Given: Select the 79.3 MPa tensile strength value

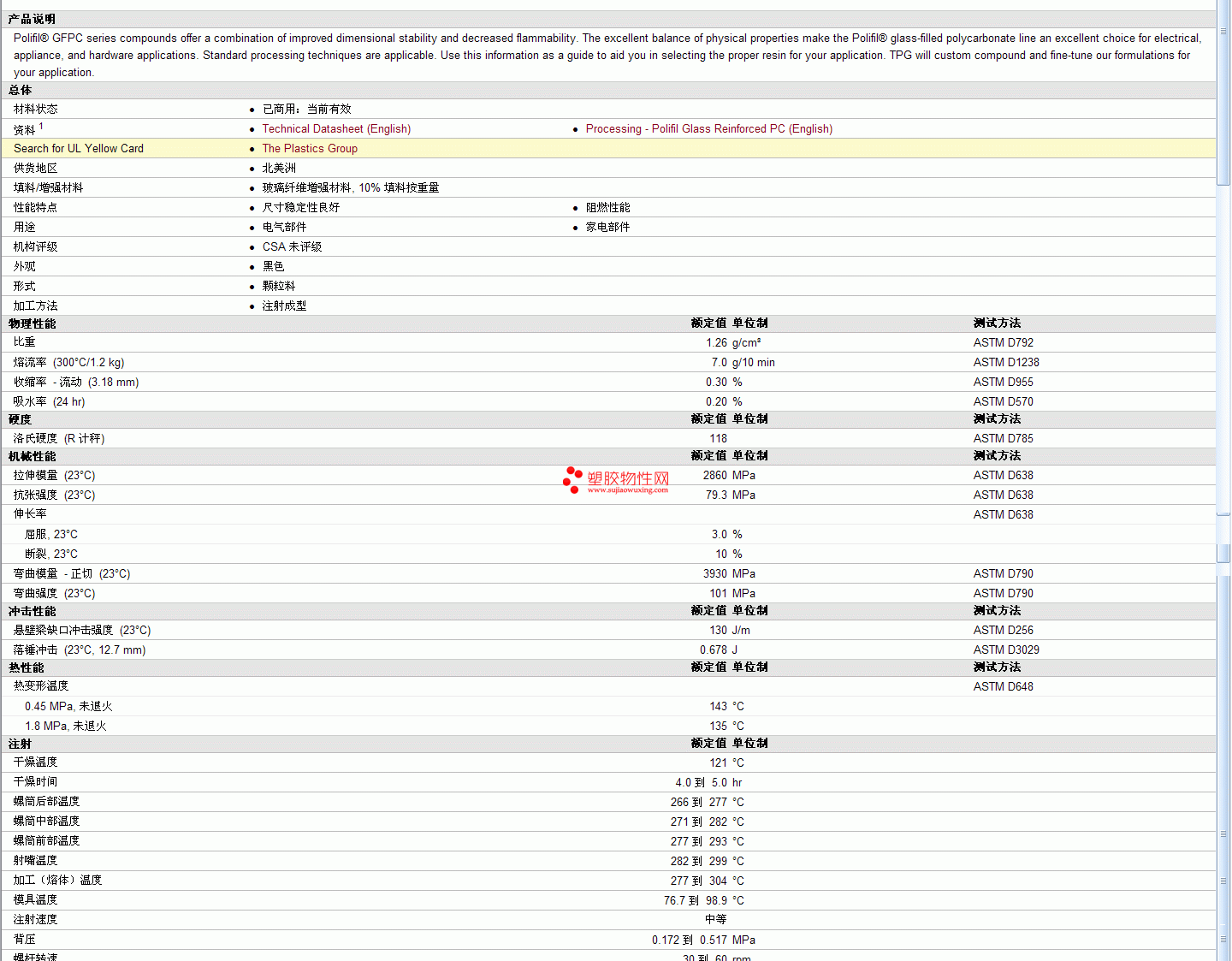Looking at the screenshot, I should point(731,495).
